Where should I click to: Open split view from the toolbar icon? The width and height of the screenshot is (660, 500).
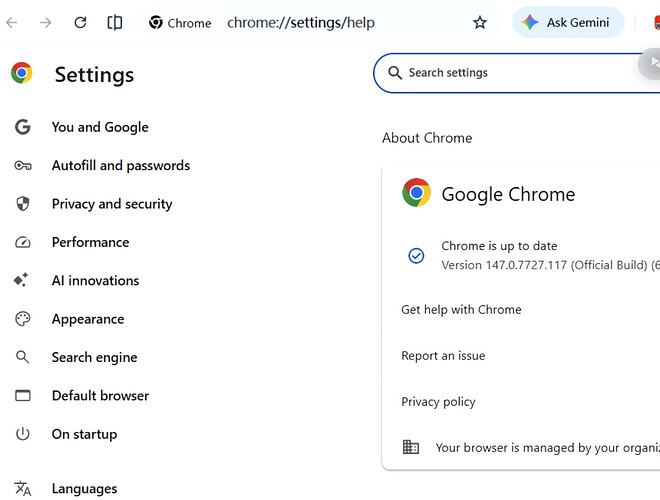(x=114, y=22)
